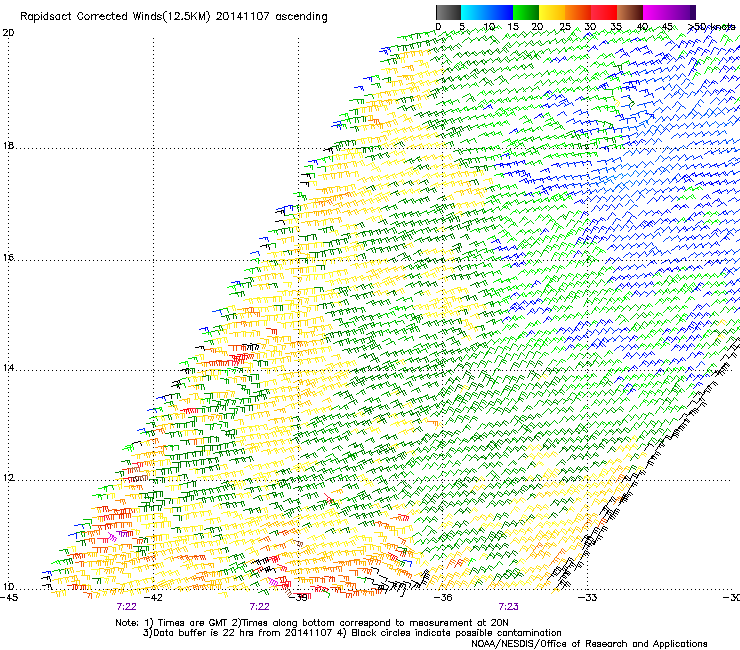
Task: Click latitude axis label 16
Action: (8, 258)
